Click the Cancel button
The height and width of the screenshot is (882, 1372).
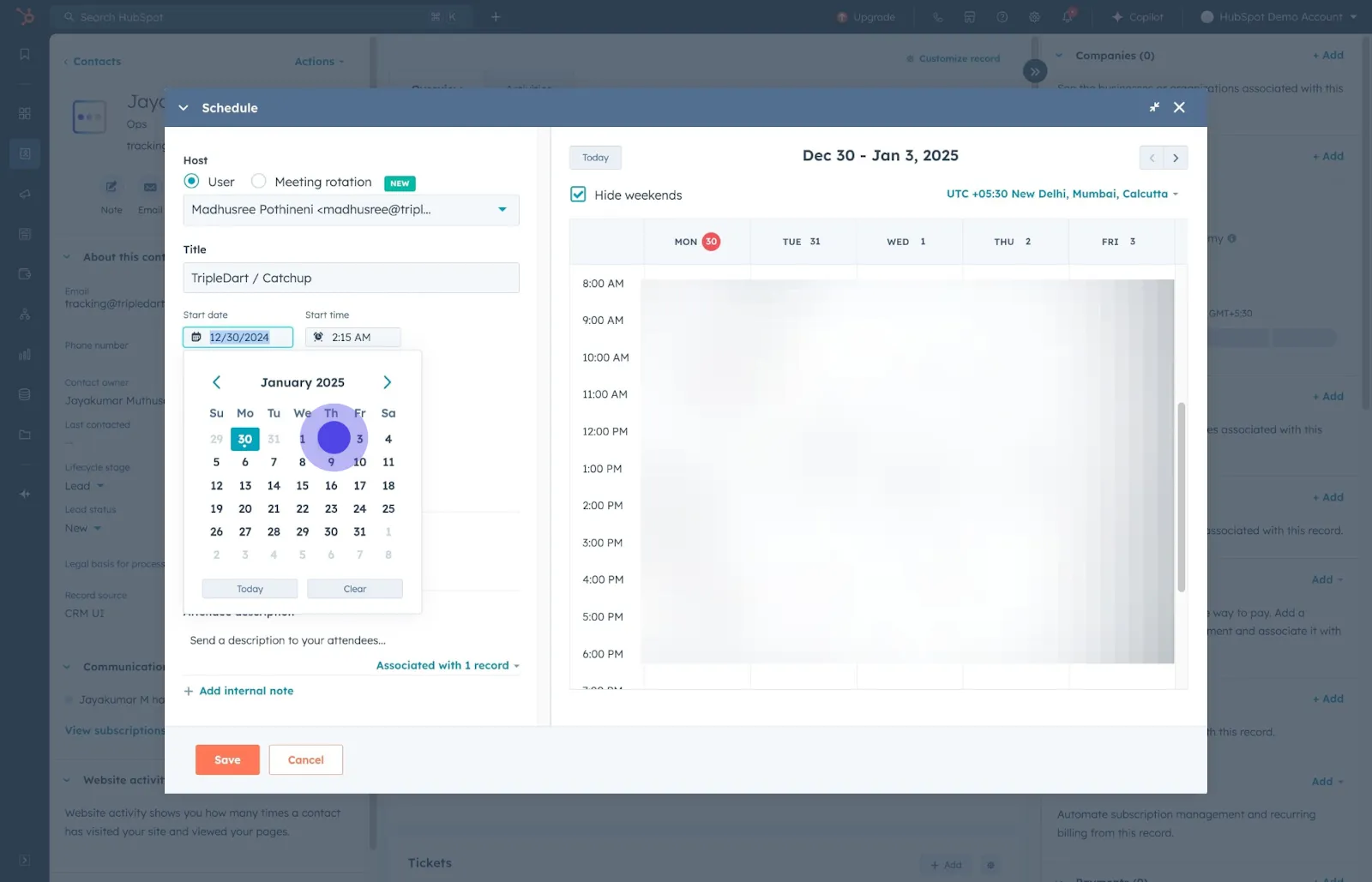point(306,759)
